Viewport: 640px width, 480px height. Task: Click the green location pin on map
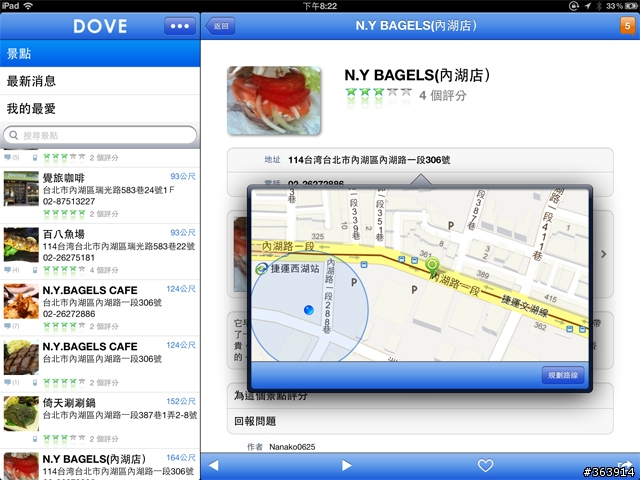click(x=432, y=266)
